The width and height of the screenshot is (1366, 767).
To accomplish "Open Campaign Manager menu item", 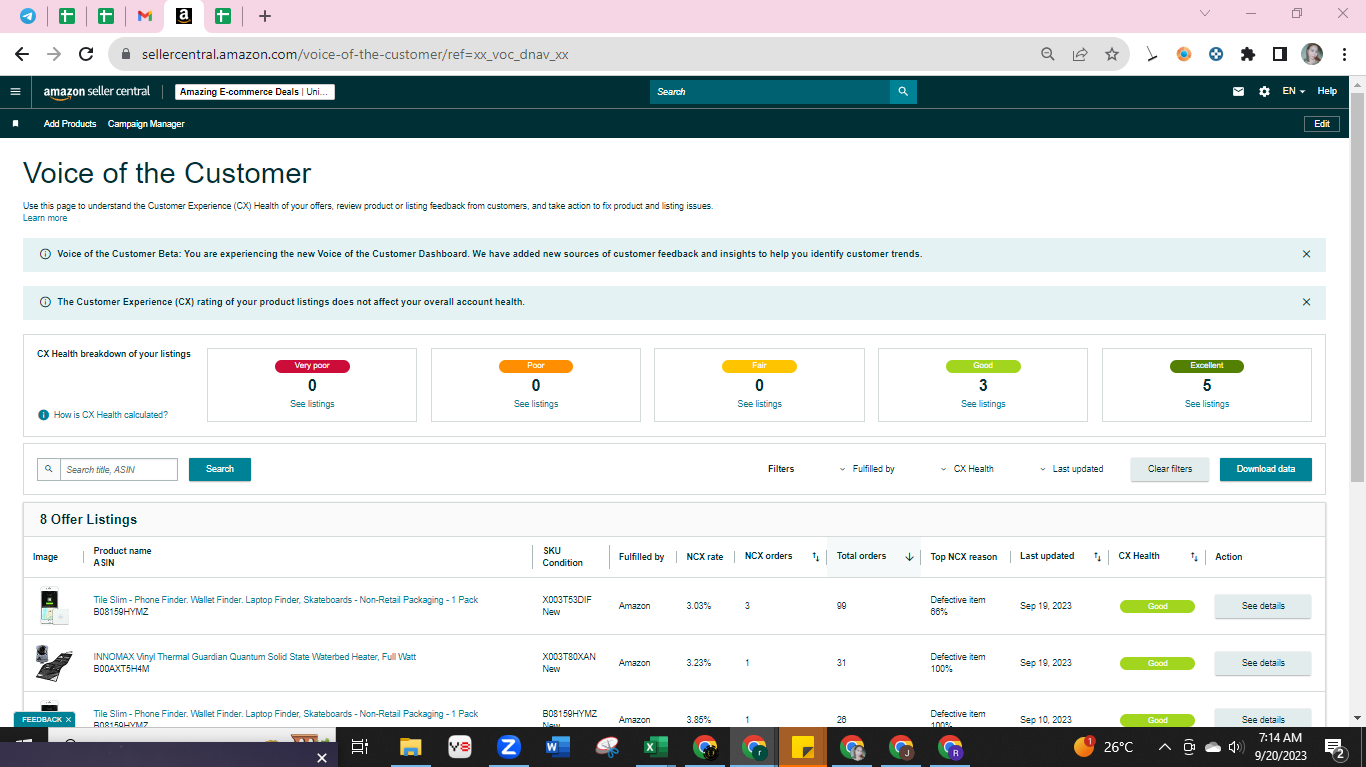I will [146, 124].
